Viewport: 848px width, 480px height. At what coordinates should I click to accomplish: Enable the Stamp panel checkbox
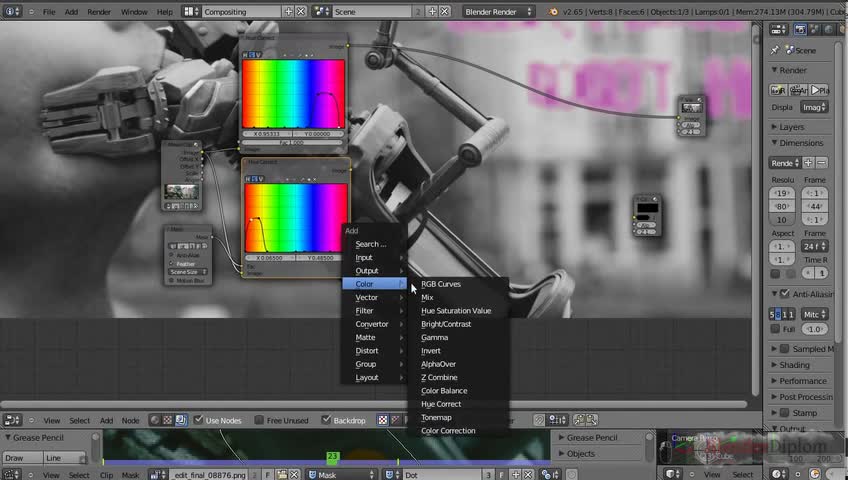[x=785, y=413]
